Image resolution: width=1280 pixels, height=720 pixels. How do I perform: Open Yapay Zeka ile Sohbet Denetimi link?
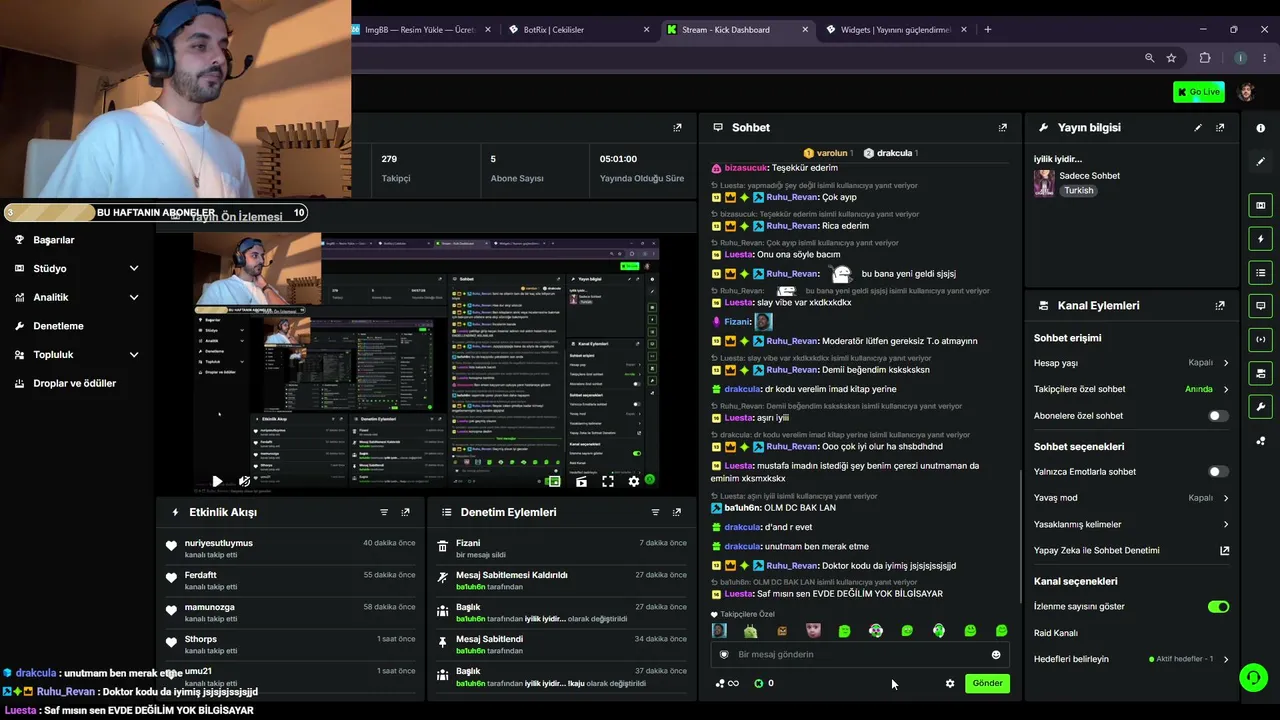tap(1131, 551)
